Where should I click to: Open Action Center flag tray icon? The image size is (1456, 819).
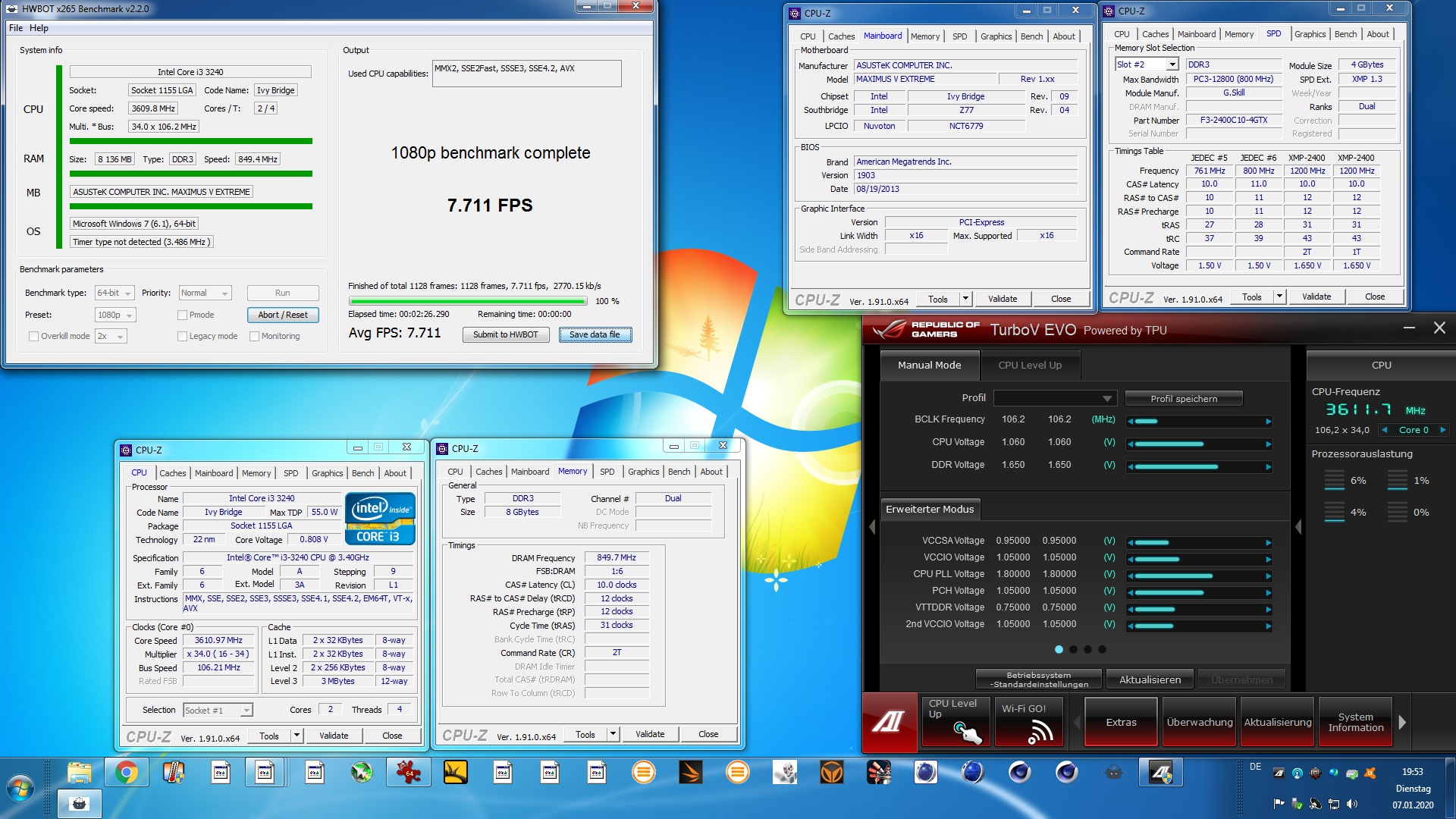1279,804
